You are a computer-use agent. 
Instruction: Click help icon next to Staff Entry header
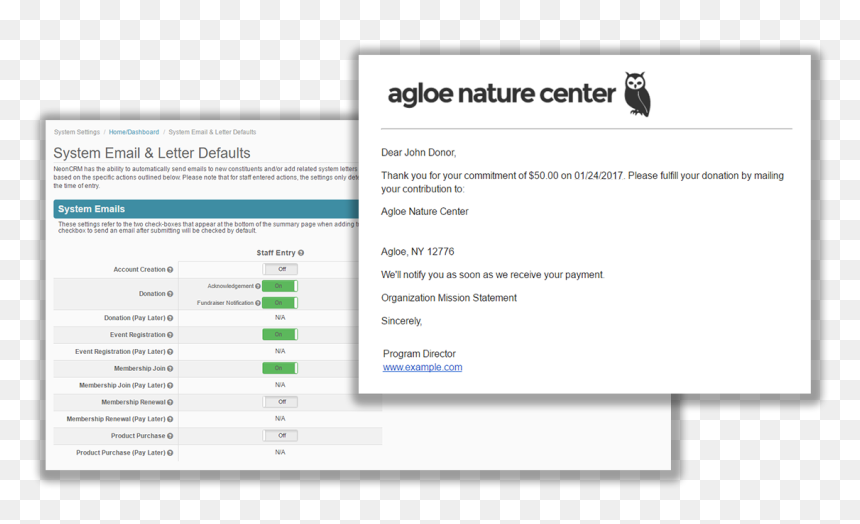coord(301,253)
